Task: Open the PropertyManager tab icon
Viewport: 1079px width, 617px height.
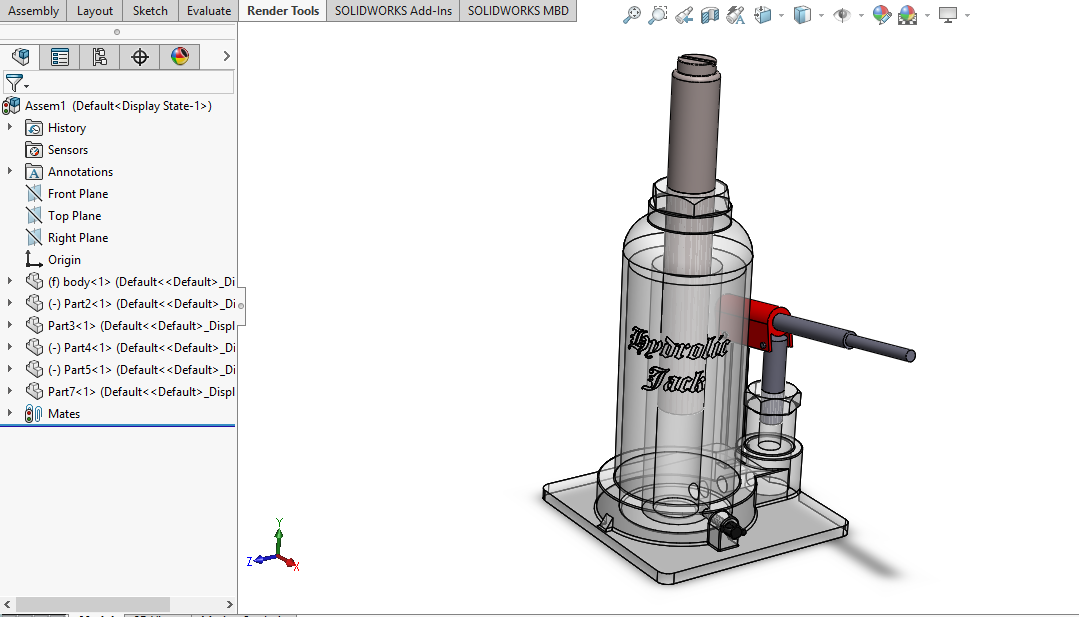Action: (x=60, y=57)
